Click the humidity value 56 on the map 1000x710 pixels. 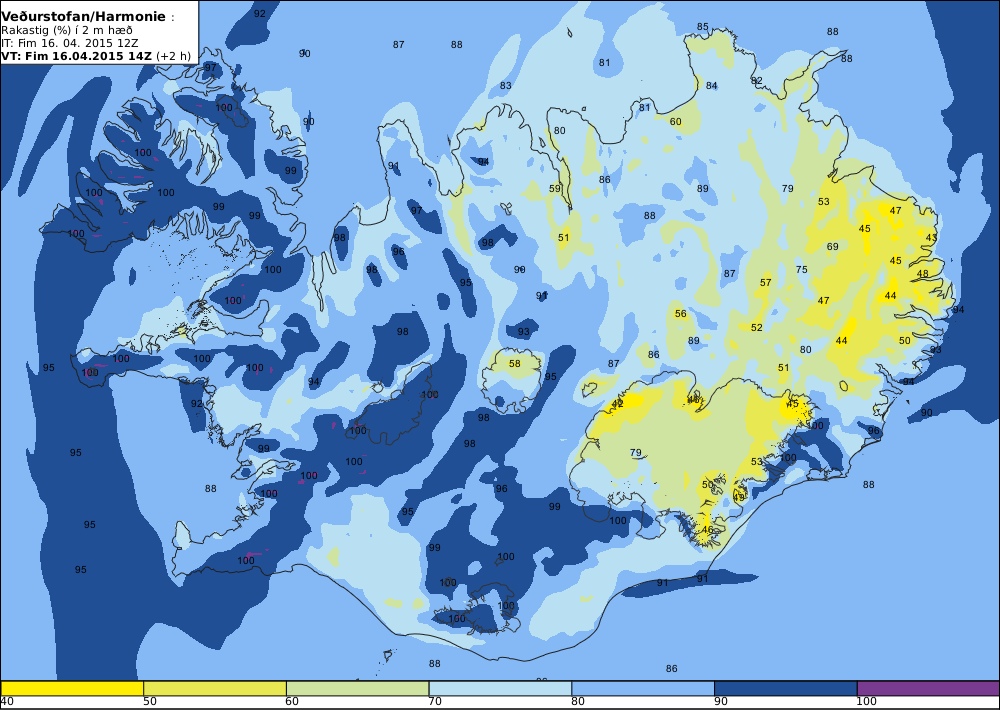tap(681, 314)
